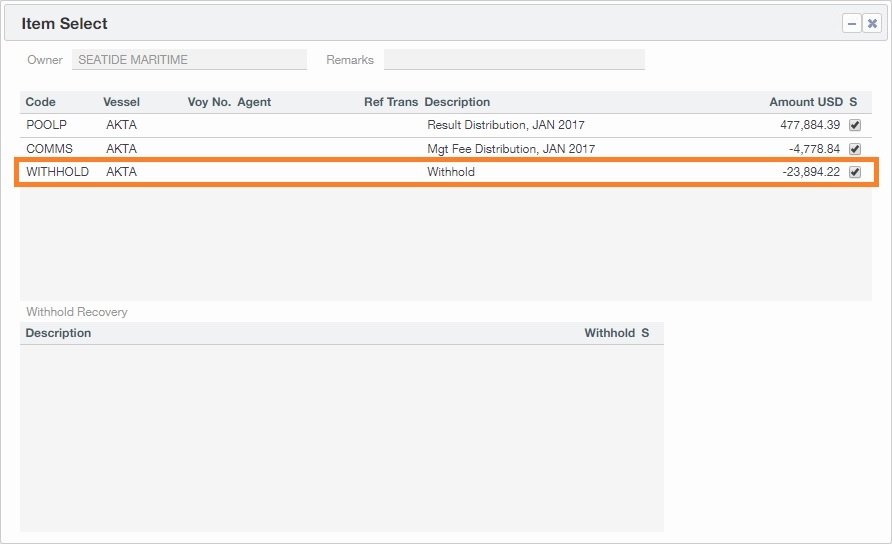This screenshot has width=892, height=544.
Task: Click the Withhold column header in recovery table
Action: (x=609, y=333)
